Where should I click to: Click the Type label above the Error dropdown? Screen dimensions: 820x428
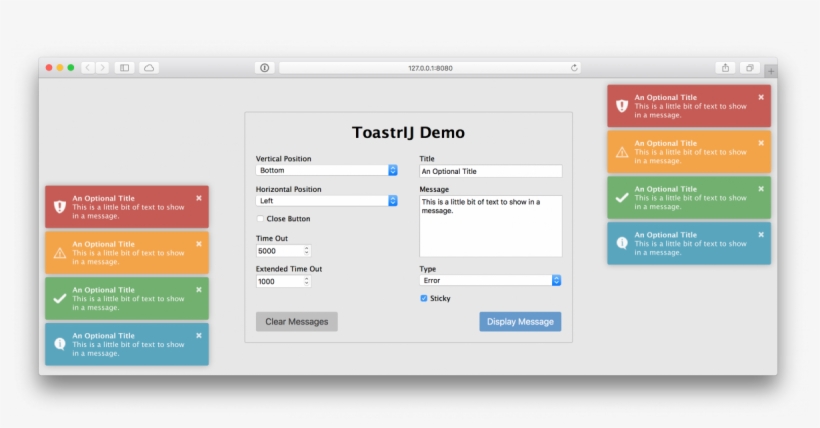428,269
